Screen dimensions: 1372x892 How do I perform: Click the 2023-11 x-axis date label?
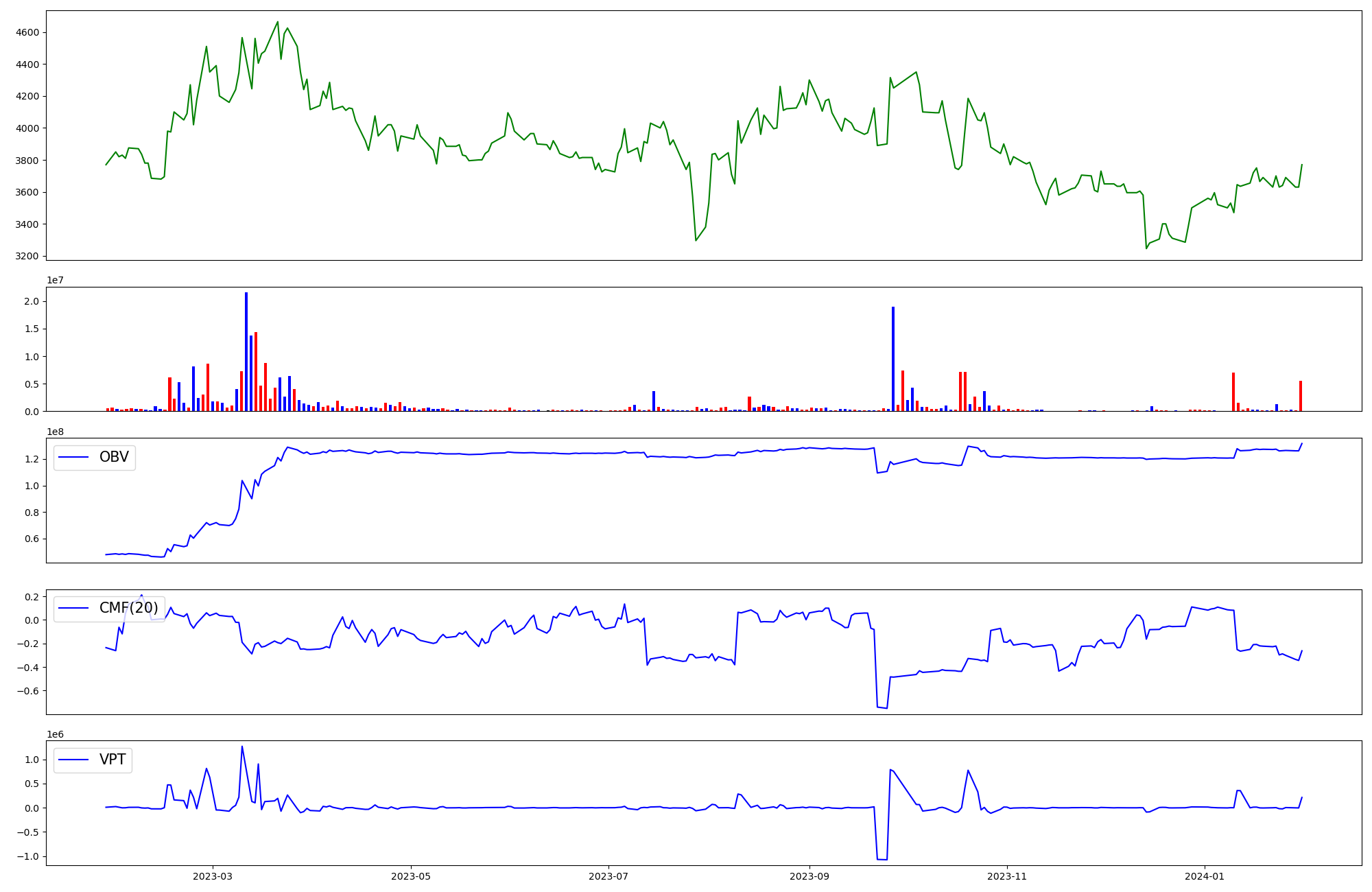coord(1007,876)
